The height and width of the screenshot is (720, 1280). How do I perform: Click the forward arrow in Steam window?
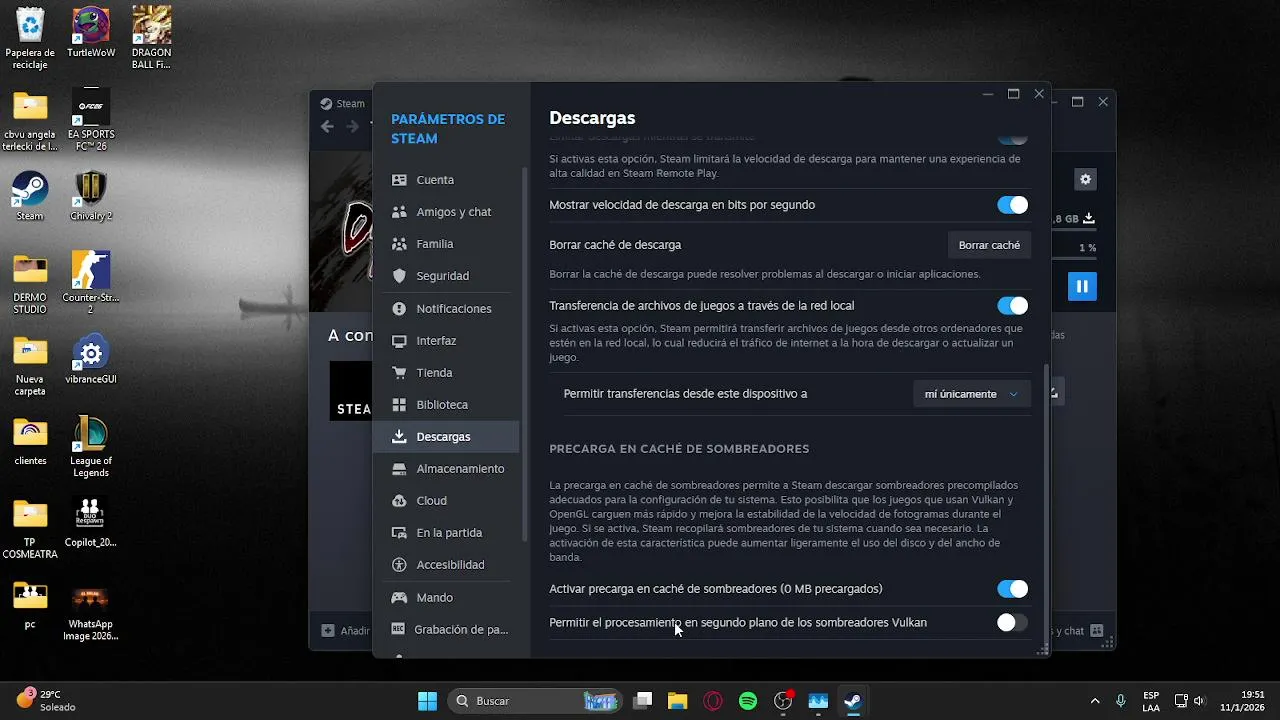point(352,126)
